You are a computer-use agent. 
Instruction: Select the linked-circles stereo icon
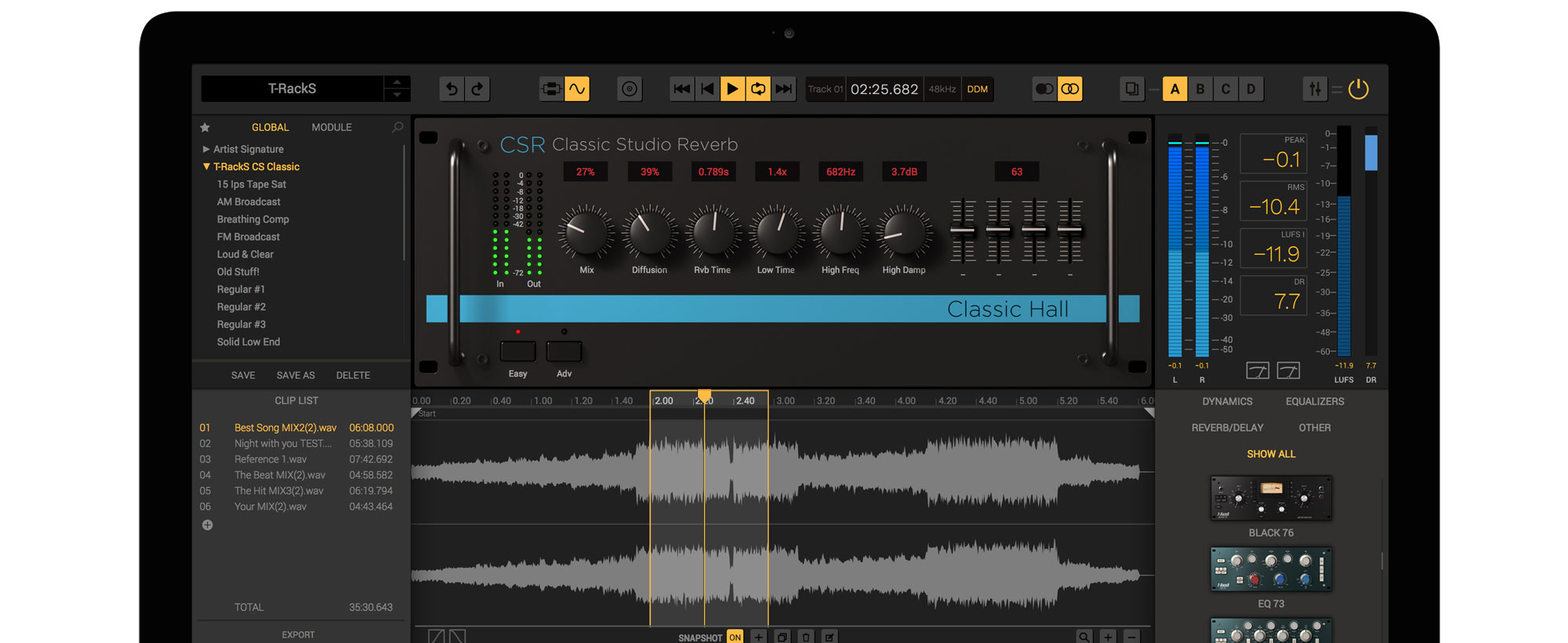coord(1070,89)
